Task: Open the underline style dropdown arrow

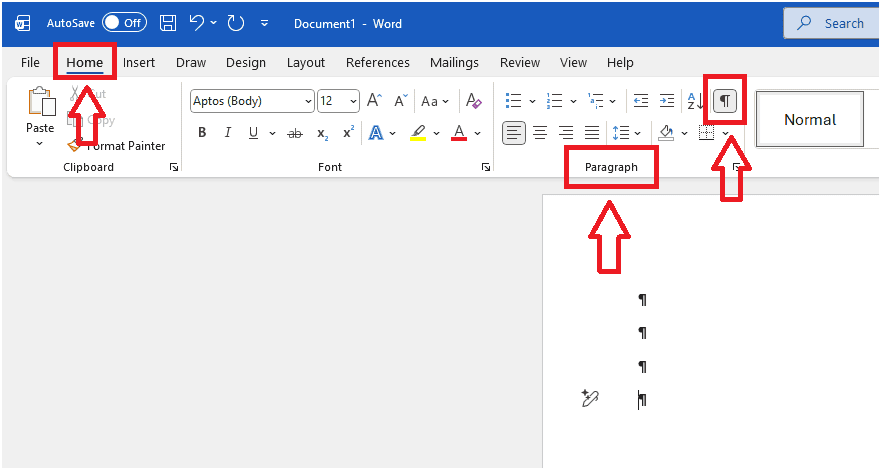Action: coord(273,133)
